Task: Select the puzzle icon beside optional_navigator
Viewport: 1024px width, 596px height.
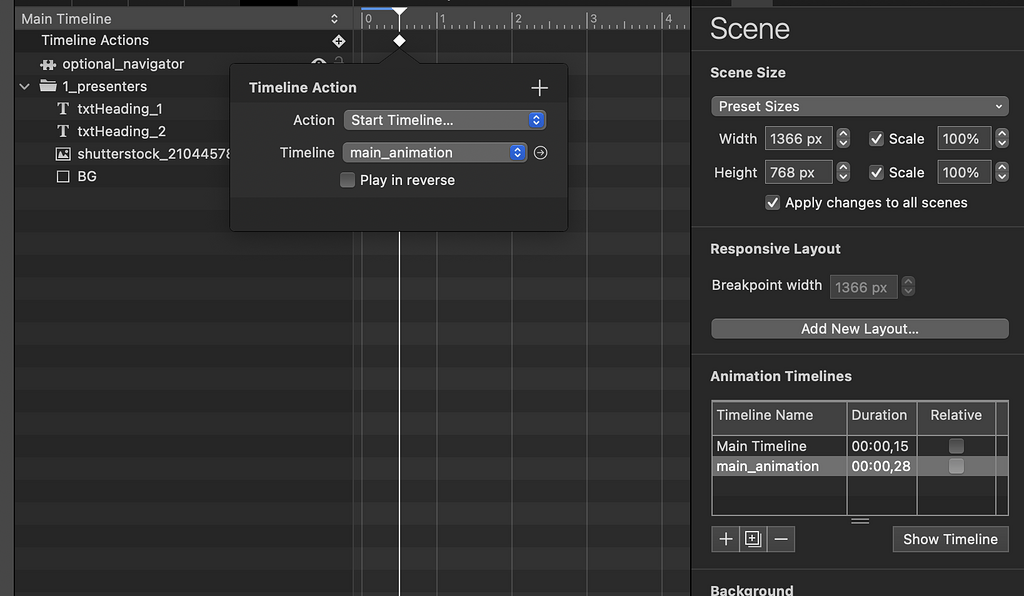Action: (x=46, y=63)
